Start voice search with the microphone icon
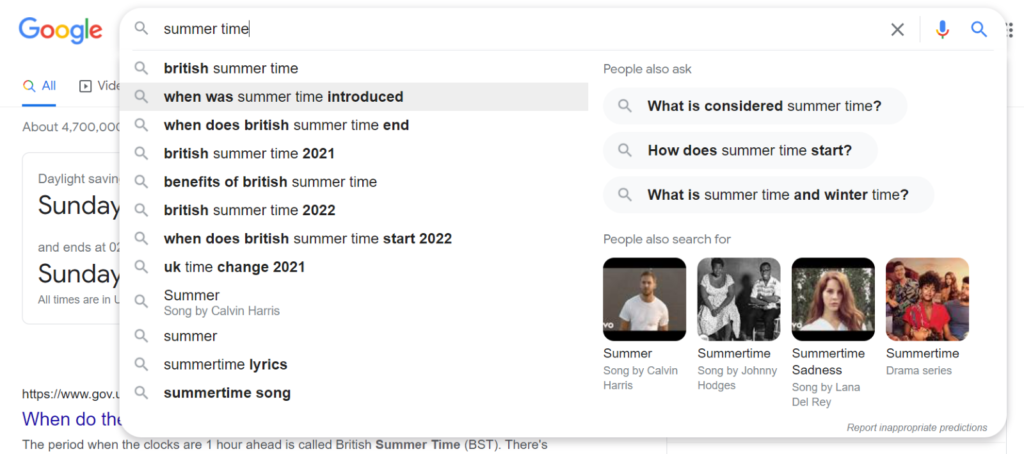The image size is (1024, 454). click(x=942, y=29)
